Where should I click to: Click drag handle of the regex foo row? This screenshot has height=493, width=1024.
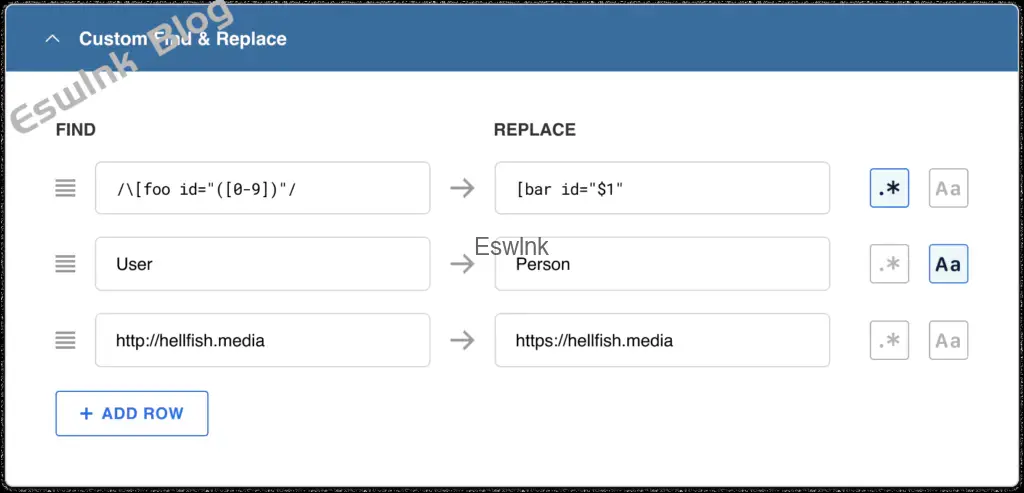(x=66, y=188)
